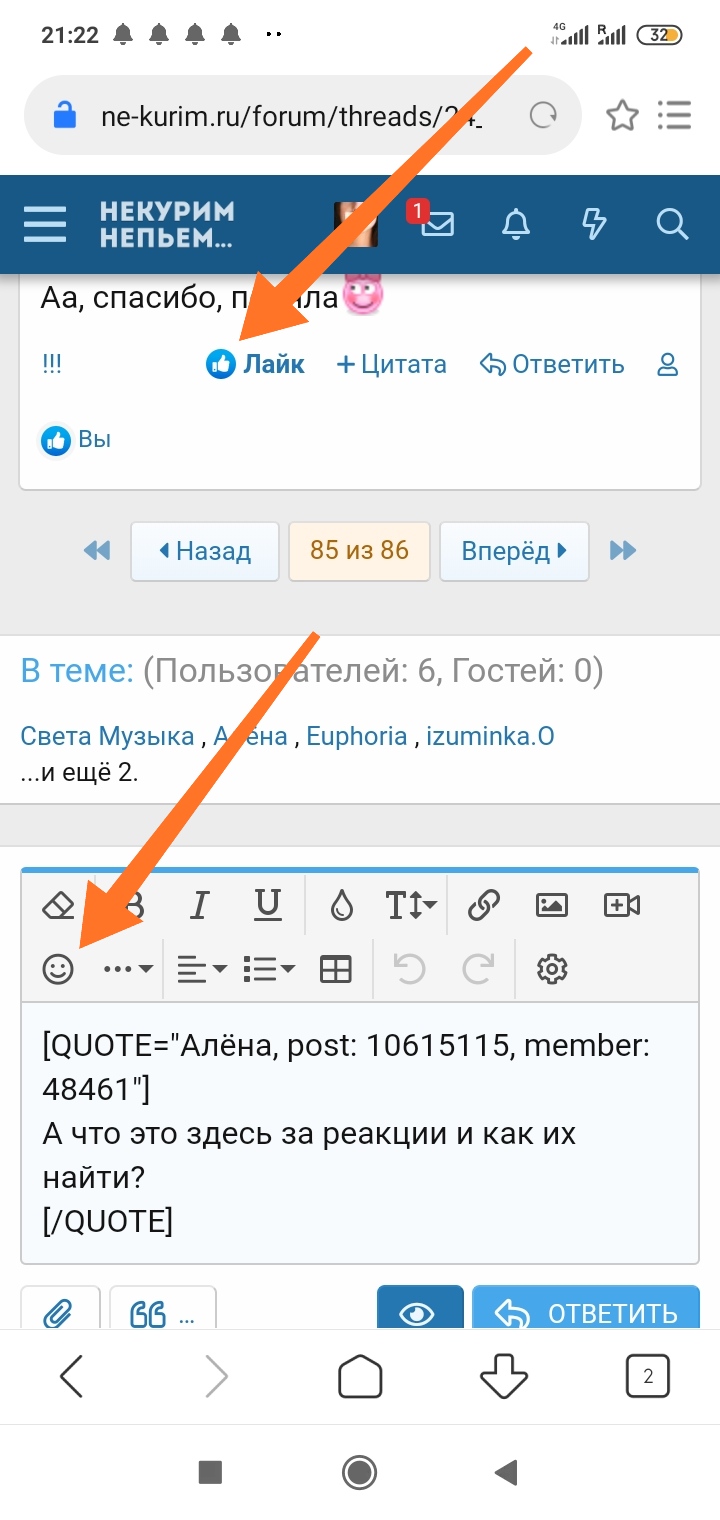Open the browser tabs counter
720x1520 pixels.
(x=647, y=1377)
